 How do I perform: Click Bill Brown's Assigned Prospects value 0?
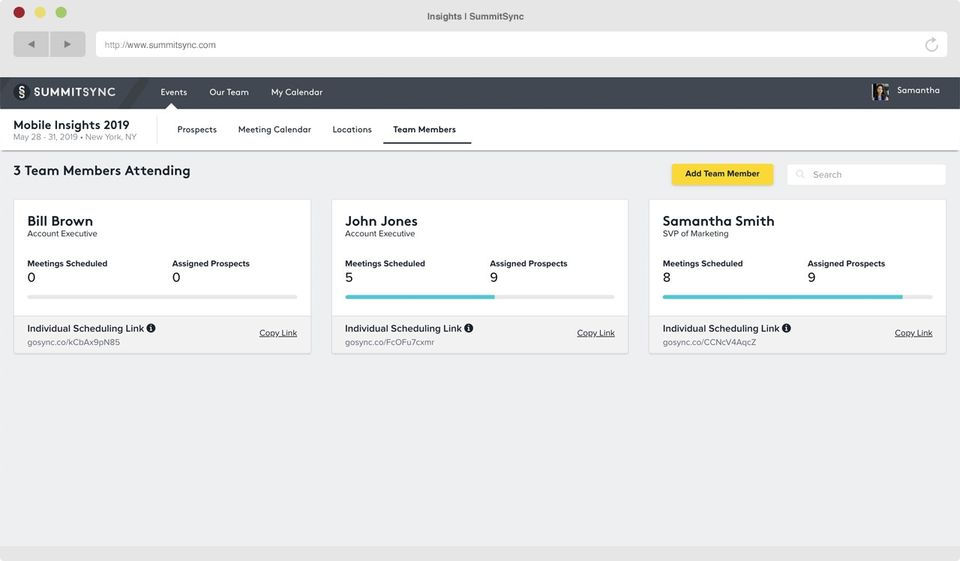tap(176, 277)
